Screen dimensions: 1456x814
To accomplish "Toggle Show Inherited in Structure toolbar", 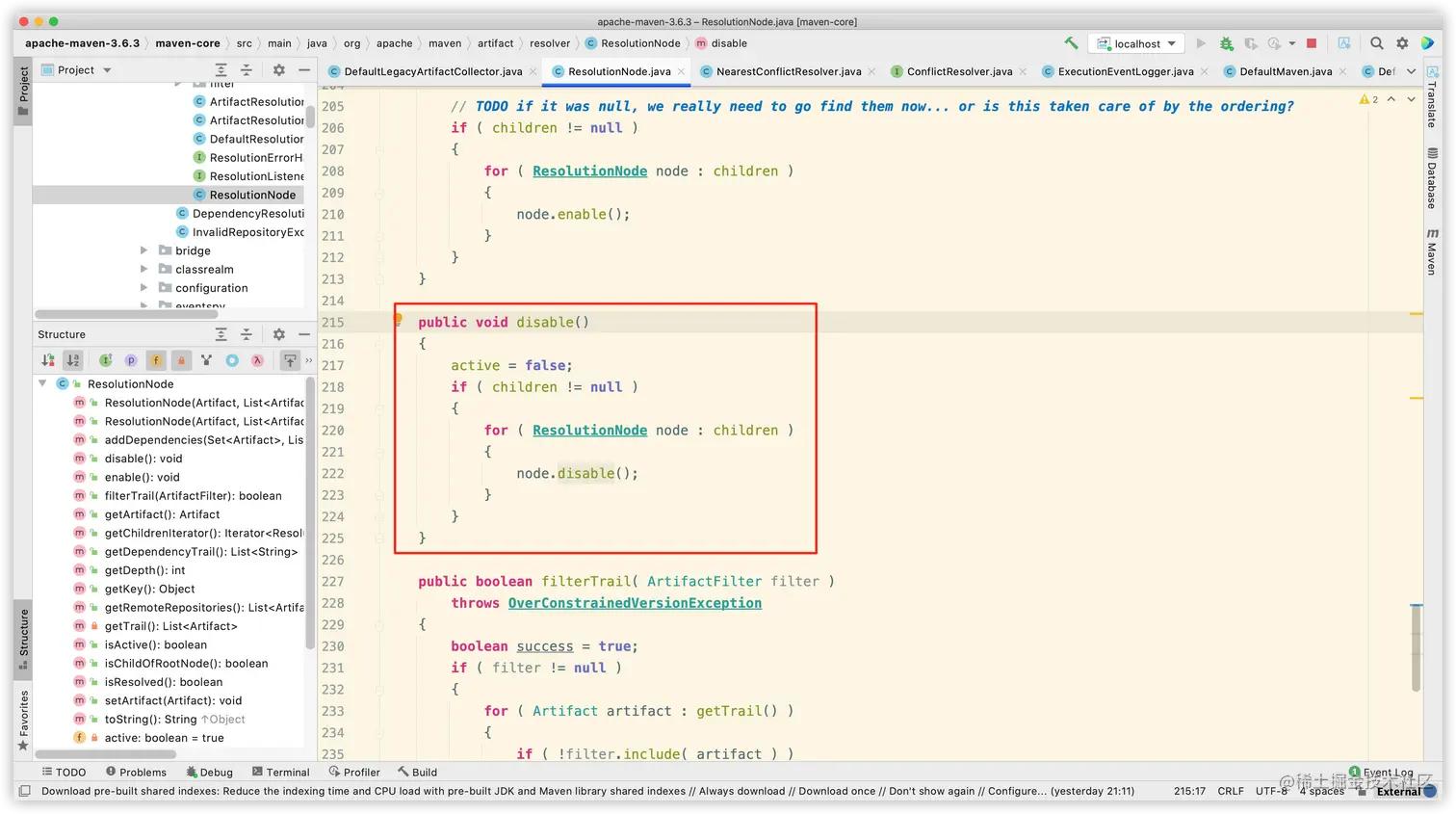I will (106, 360).
